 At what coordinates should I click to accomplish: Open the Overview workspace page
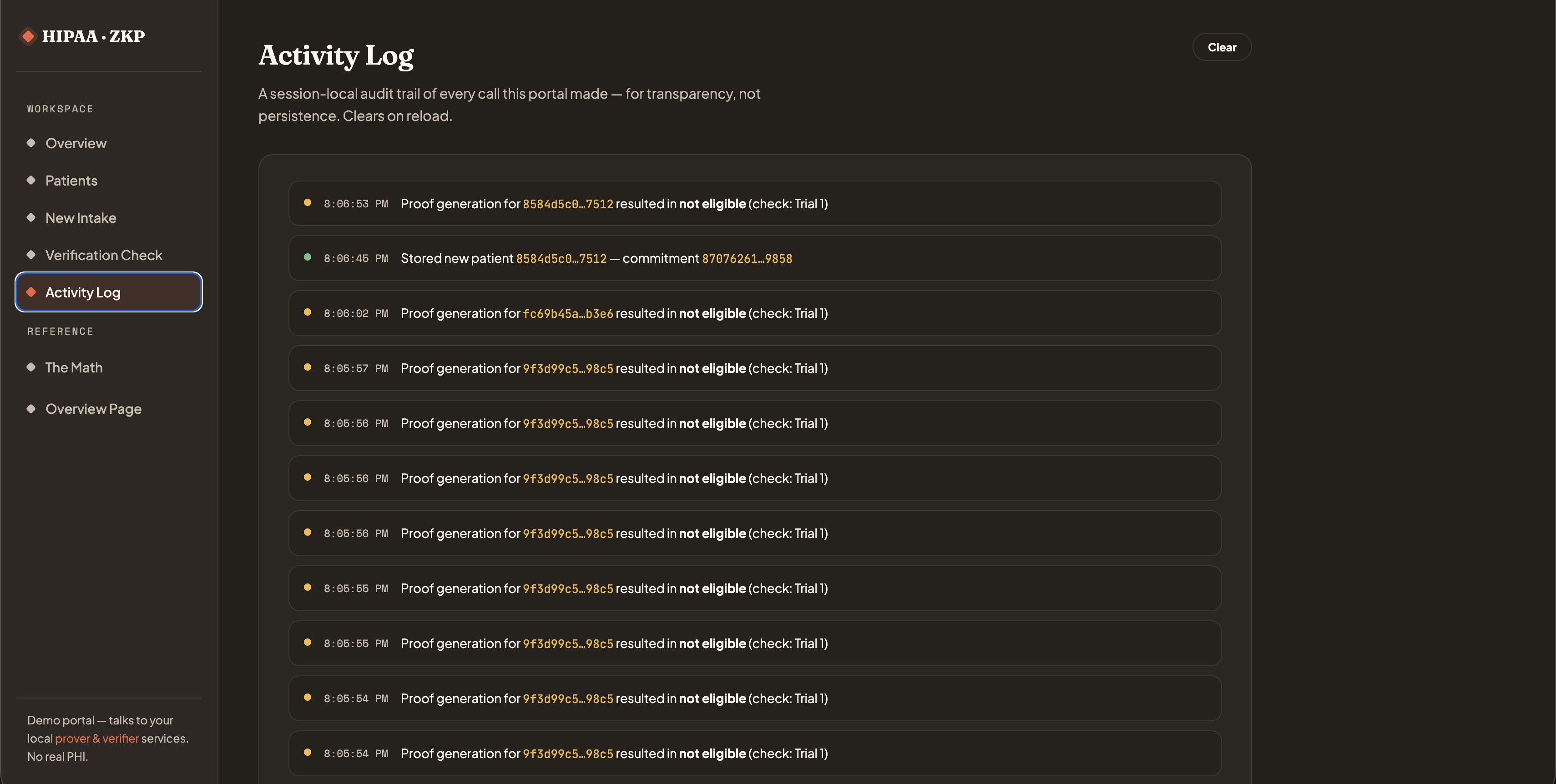tap(109, 144)
